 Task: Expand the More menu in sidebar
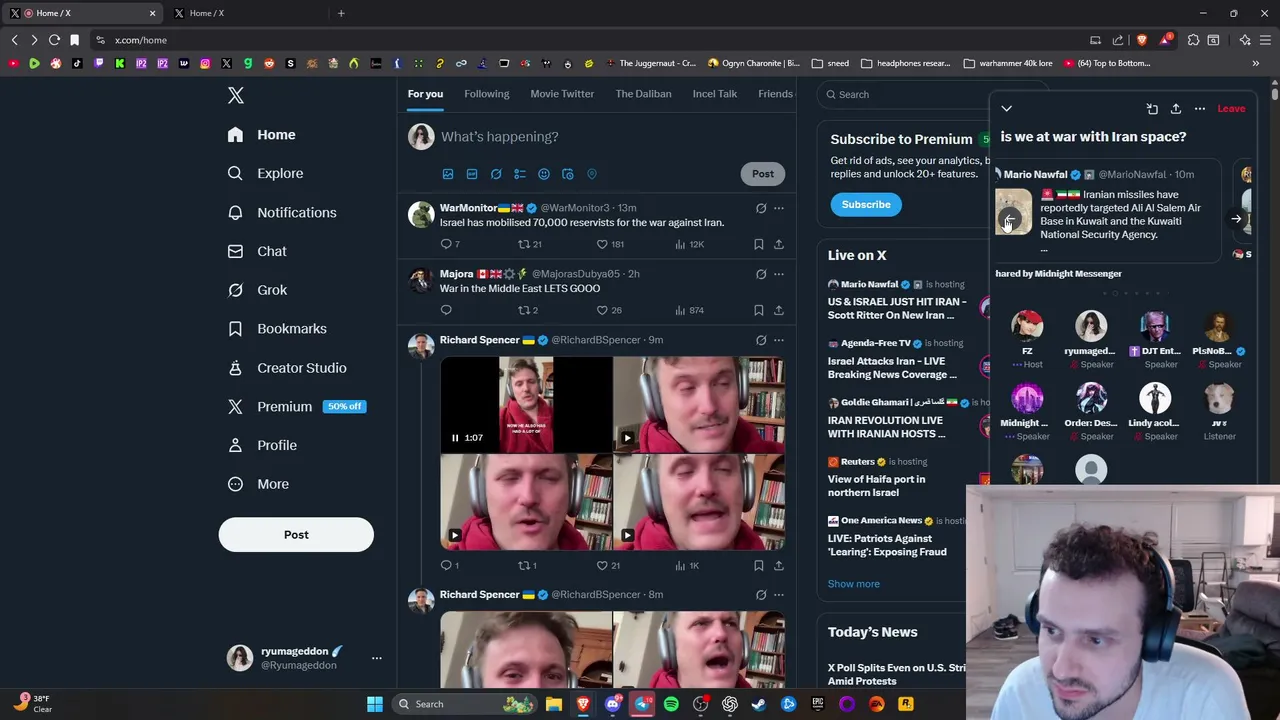tap(258, 484)
